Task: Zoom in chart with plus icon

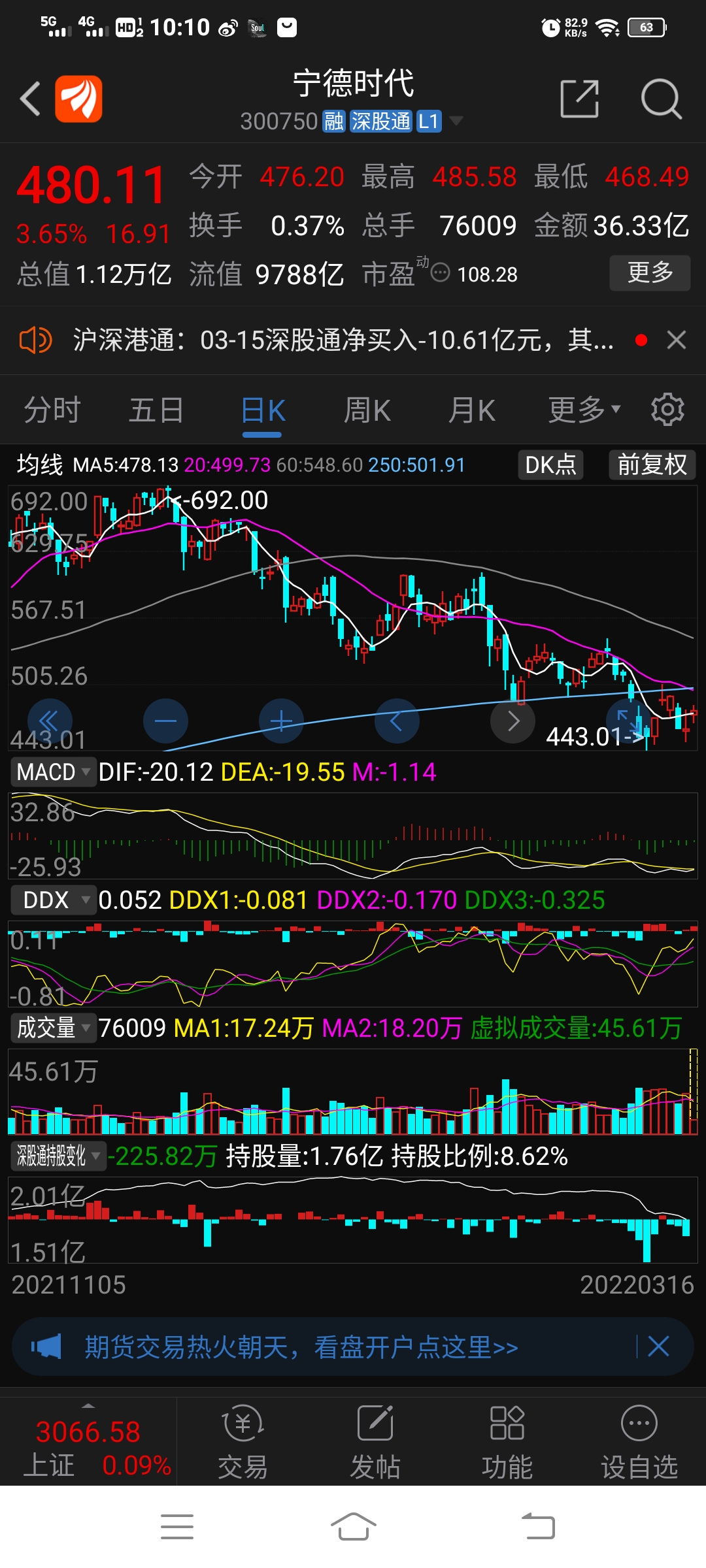Action: click(281, 721)
